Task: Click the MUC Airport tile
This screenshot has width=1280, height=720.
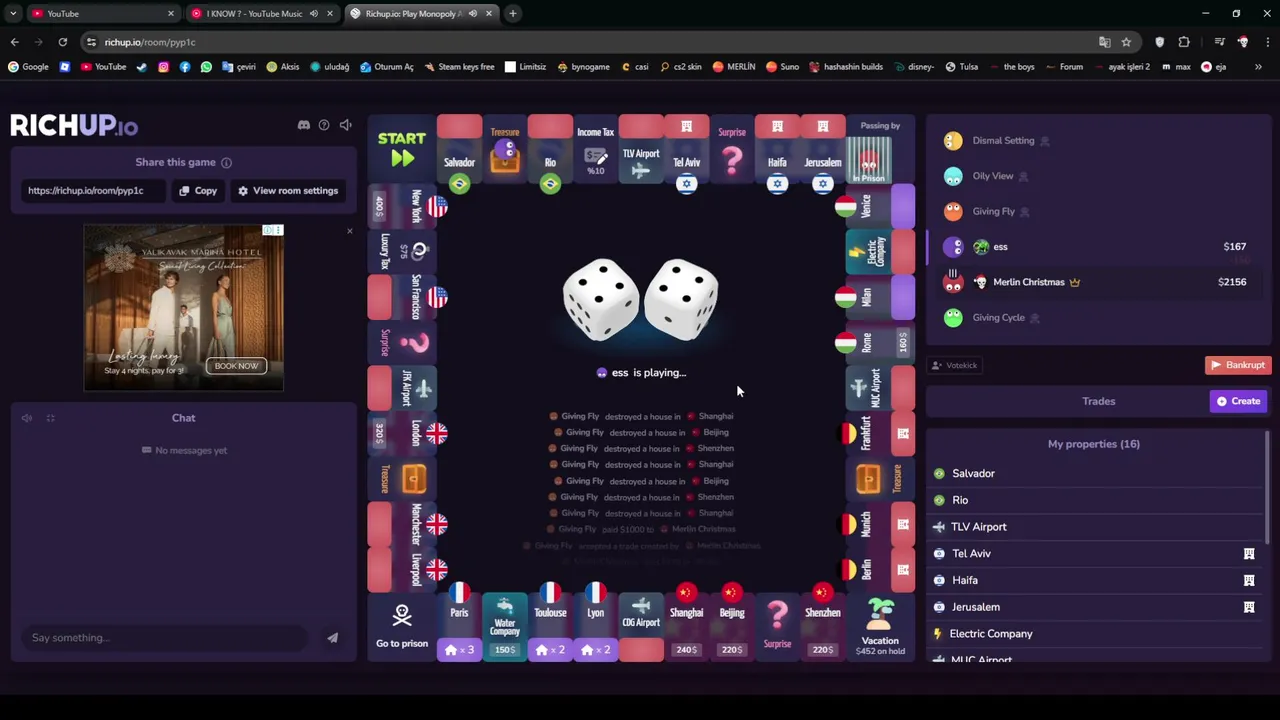Action: pyautogui.click(x=880, y=388)
